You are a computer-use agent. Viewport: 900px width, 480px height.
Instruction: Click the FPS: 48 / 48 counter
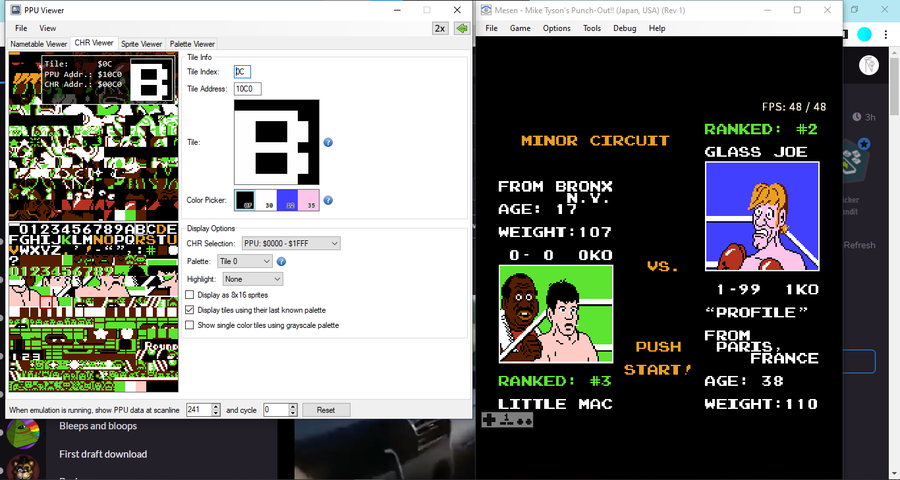[794, 107]
